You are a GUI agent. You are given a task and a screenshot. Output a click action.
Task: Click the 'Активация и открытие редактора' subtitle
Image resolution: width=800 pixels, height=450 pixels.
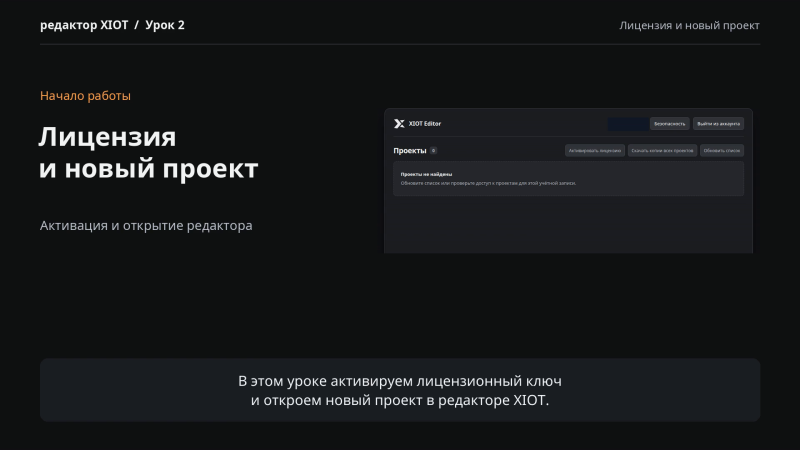coord(146,226)
